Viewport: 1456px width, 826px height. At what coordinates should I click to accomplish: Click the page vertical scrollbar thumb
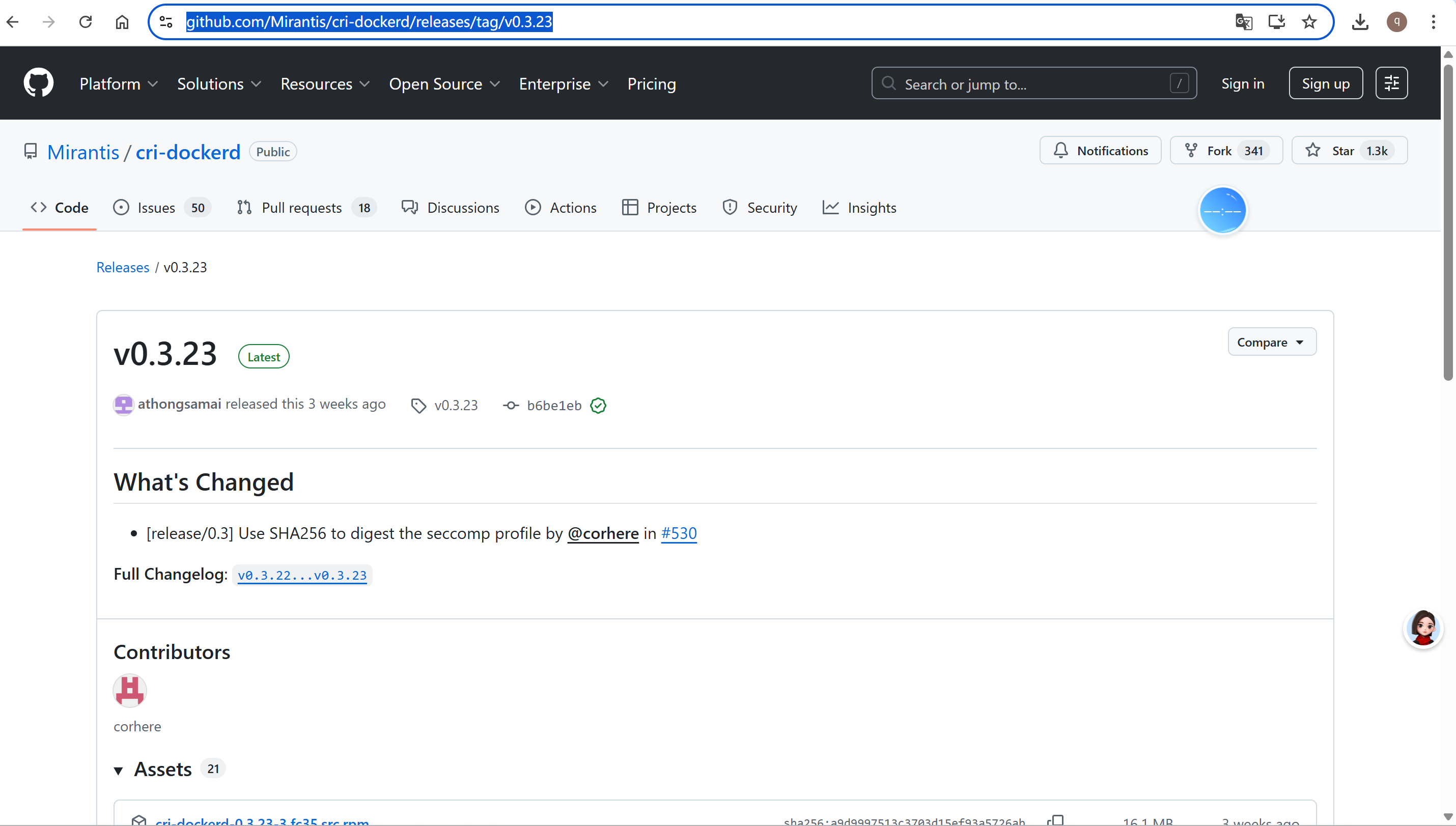click(x=1448, y=222)
